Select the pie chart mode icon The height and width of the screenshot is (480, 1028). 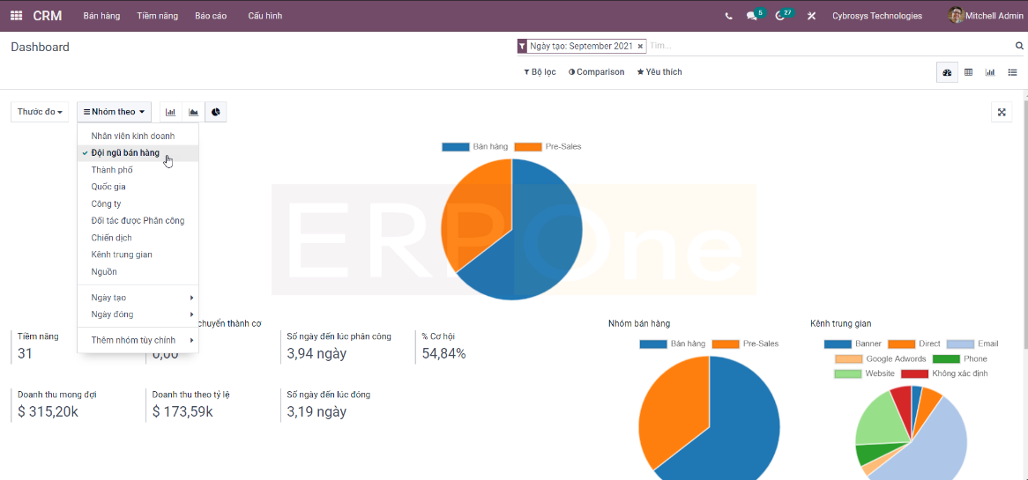216,112
